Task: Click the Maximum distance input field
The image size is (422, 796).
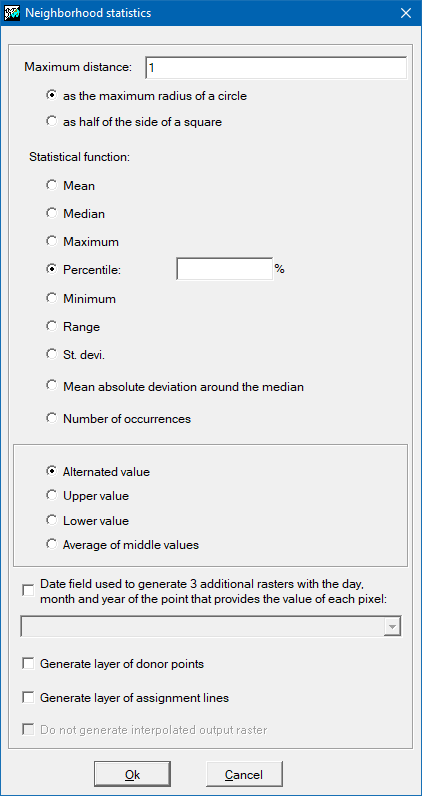Action: tap(276, 68)
